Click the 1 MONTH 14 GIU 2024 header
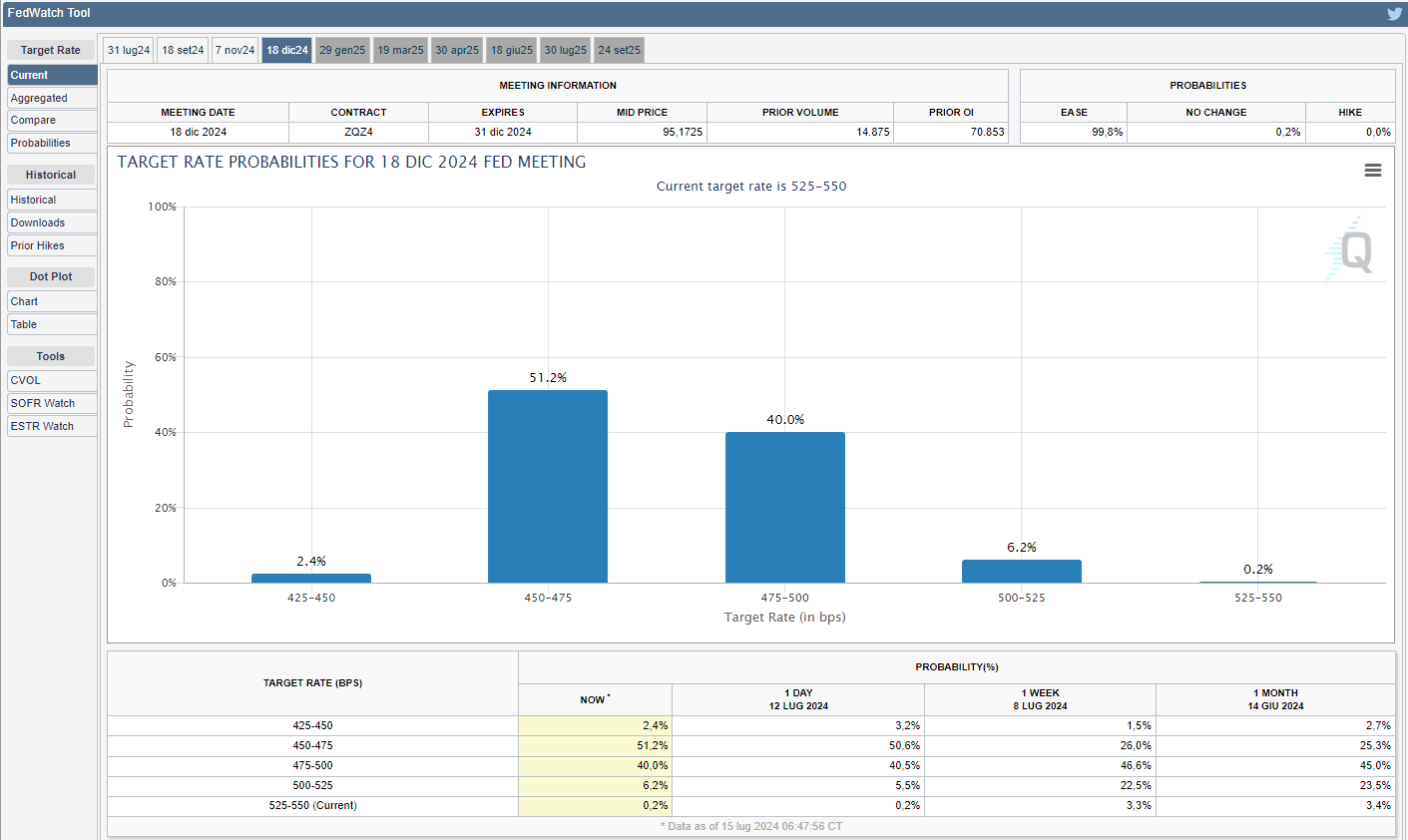Screen dimensions: 1408x840 pos(1275,699)
